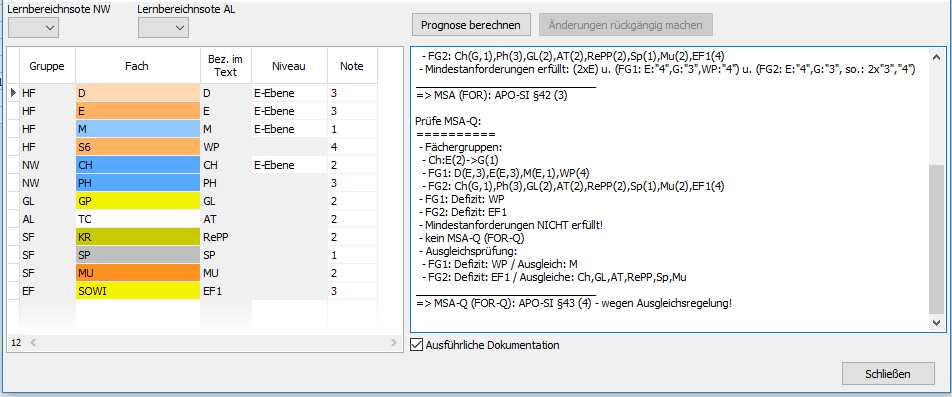Close the dialog with Schließen
Image resolution: width=952 pixels, height=397 pixels.
point(887,374)
